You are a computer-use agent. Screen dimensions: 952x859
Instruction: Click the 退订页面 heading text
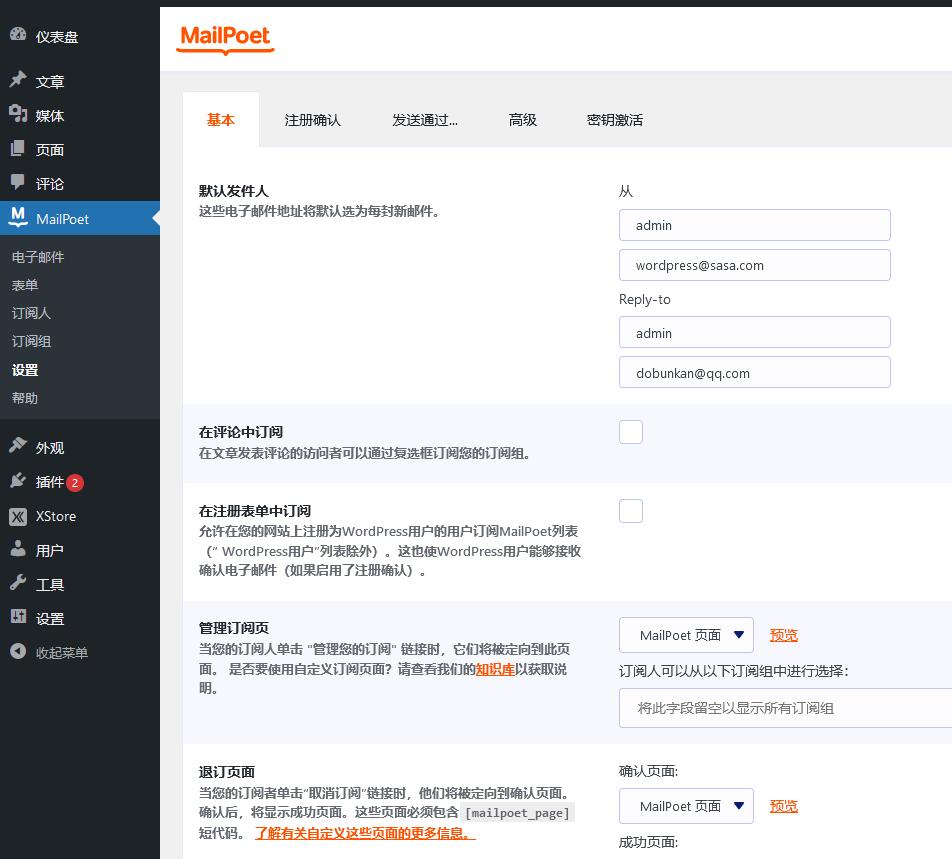point(227,772)
